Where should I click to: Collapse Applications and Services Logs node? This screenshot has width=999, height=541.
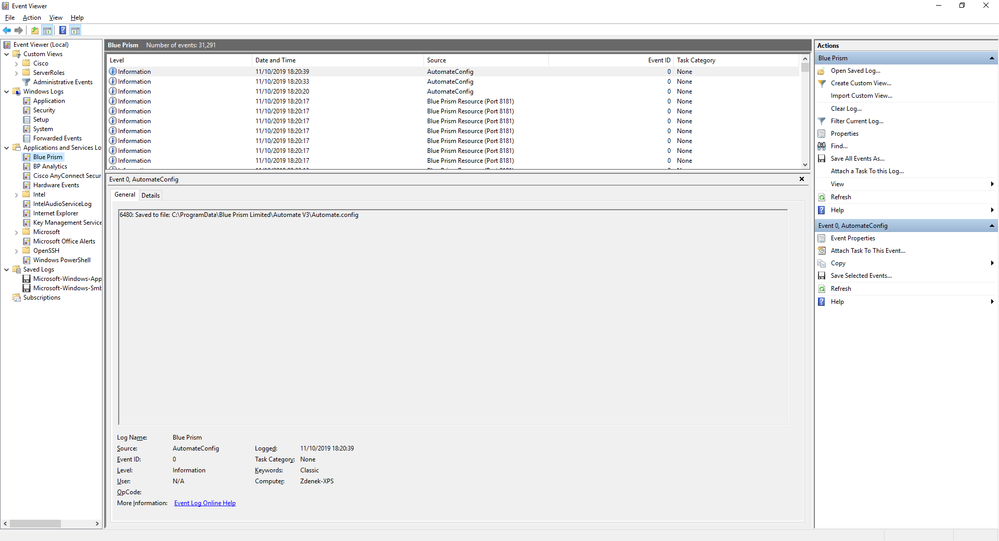pos(7,148)
